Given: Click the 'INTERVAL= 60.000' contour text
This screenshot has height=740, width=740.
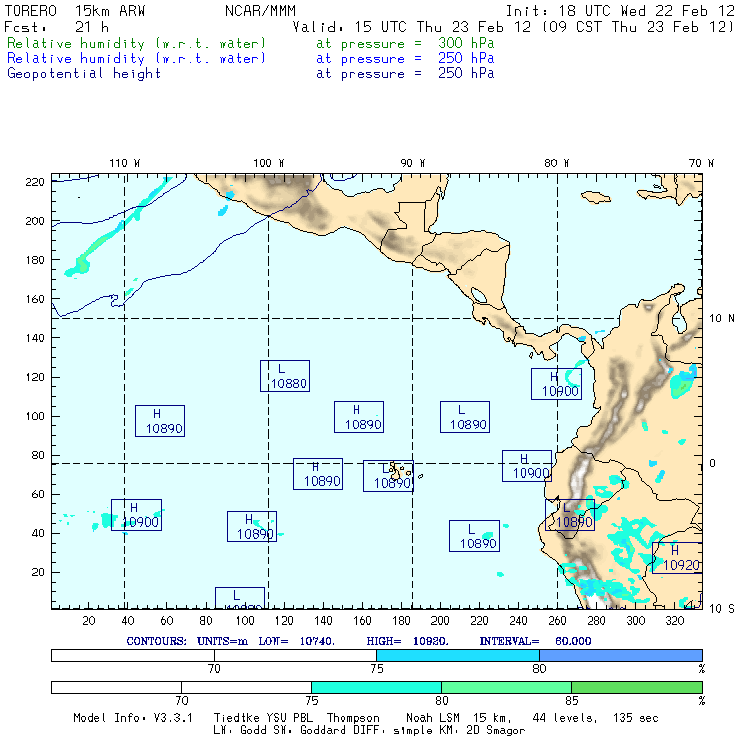Looking at the screenshot, I should 536,641.
